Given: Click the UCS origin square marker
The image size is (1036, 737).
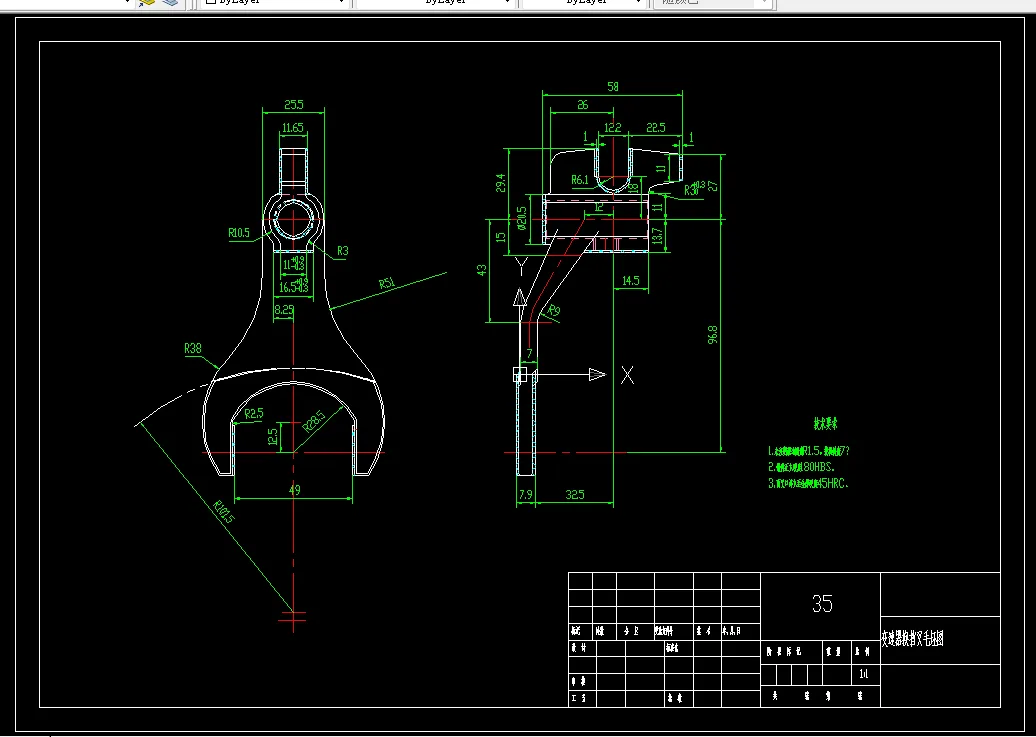Looking at the screenshot, I should pos(520,375).
